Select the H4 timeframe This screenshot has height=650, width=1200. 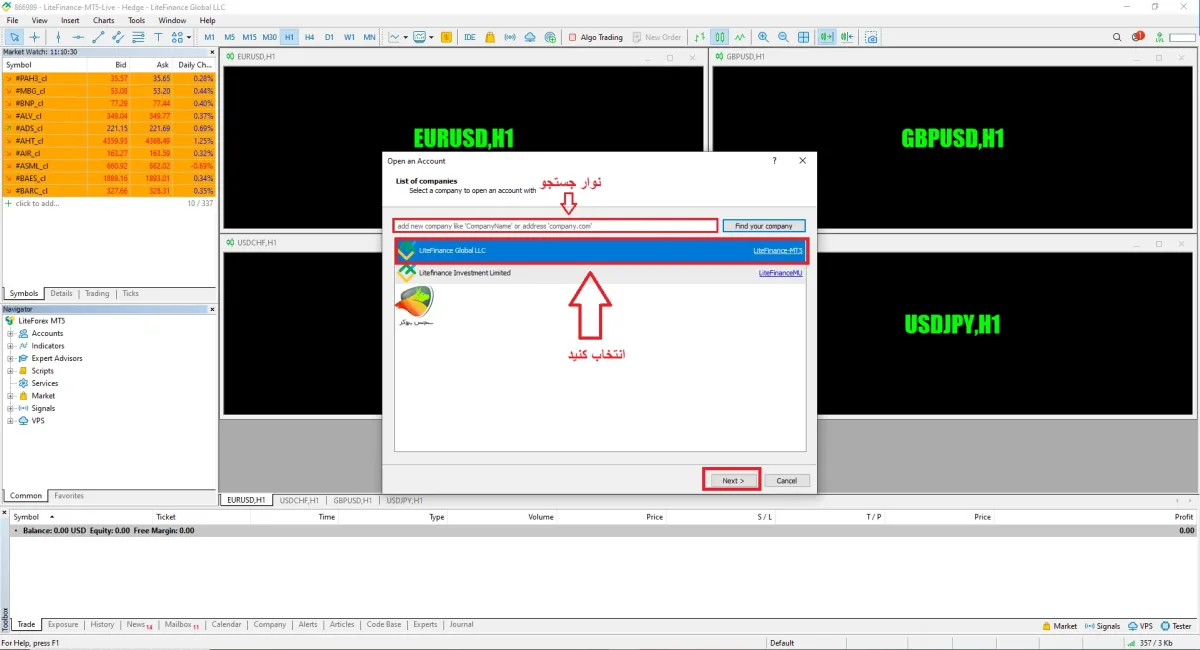(x=309, y=37)
